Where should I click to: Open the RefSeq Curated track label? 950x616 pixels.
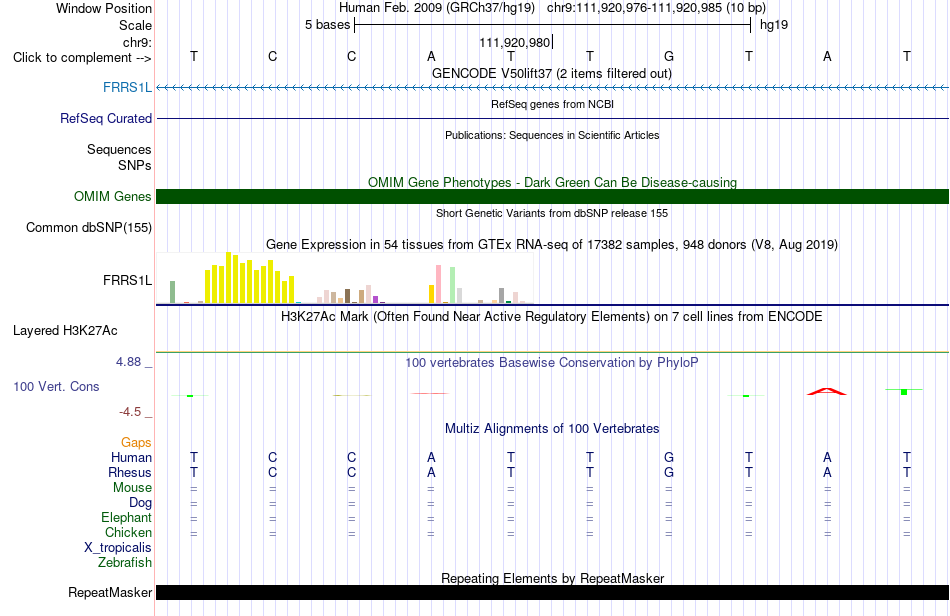pos(106,118)
